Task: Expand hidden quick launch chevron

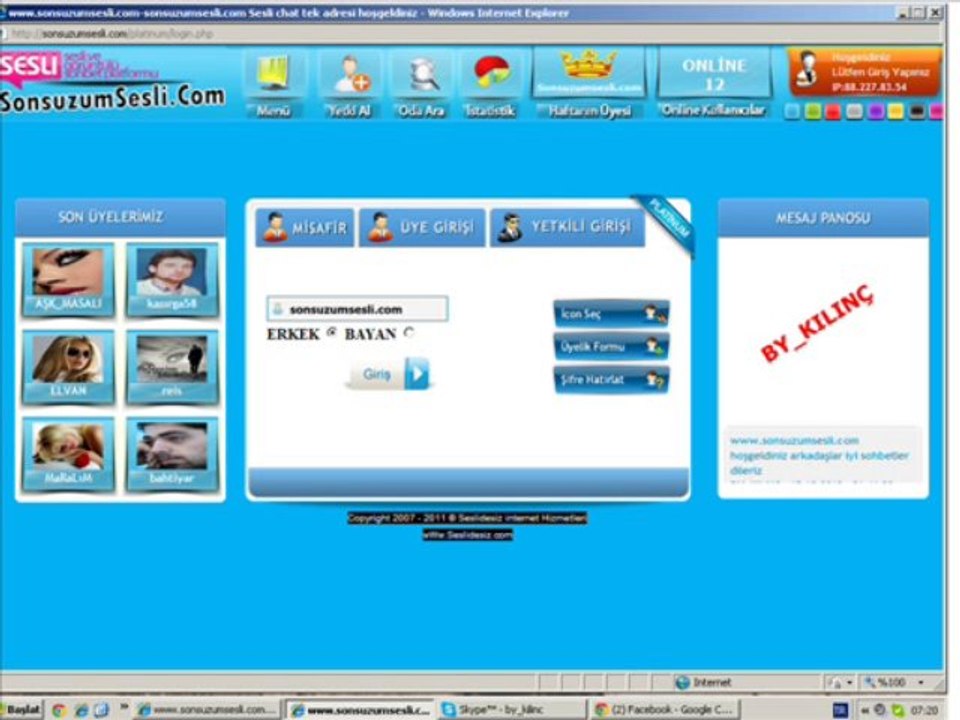Action: 124,707
